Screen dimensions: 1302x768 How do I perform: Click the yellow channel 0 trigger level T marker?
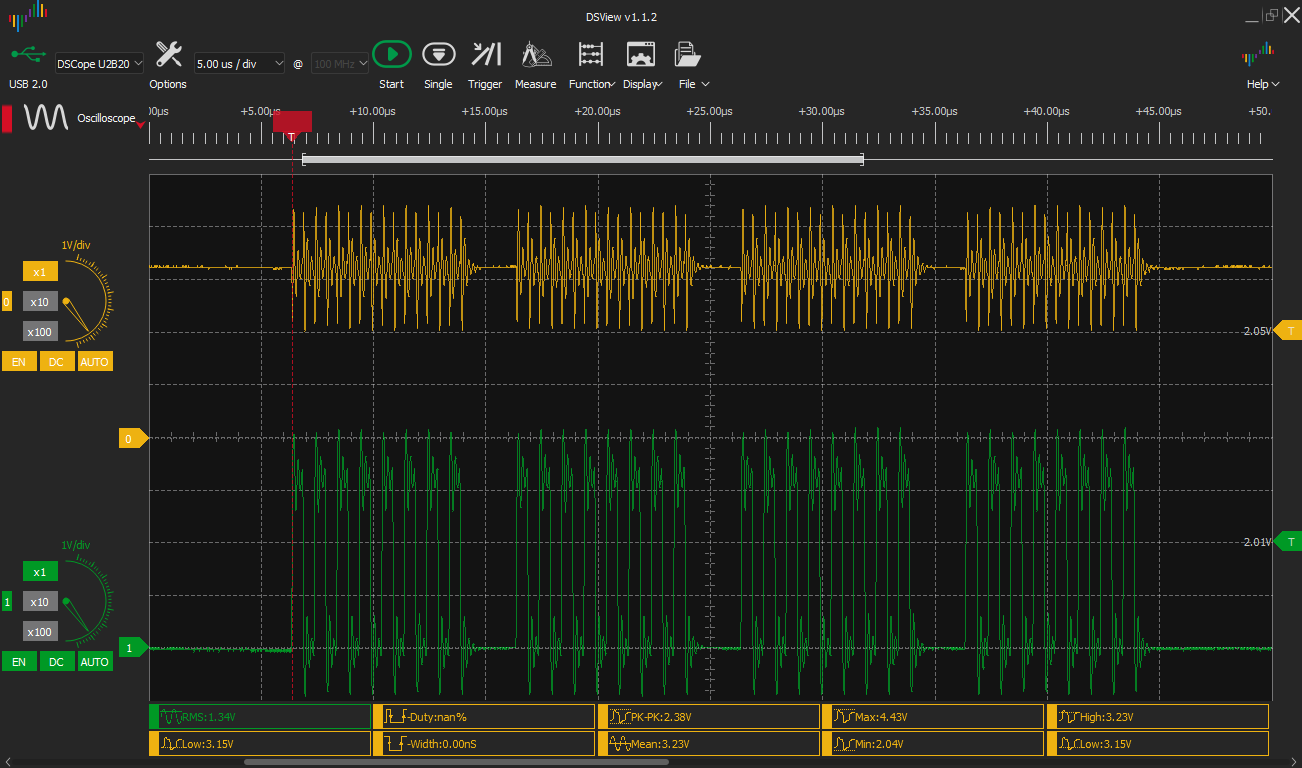[1290, 331]
